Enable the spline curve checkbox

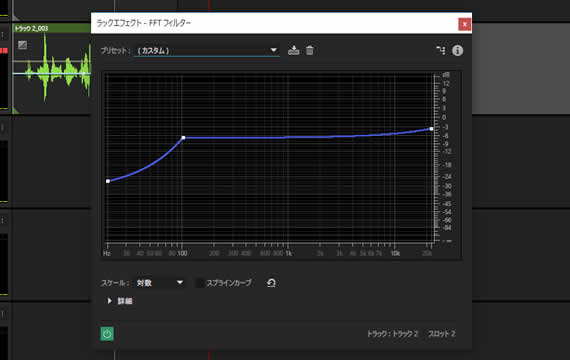[200, 283]
